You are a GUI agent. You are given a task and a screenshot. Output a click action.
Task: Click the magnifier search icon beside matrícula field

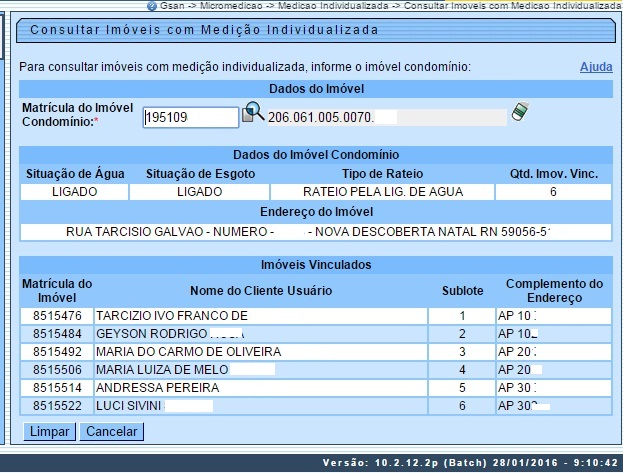point(254,116)
